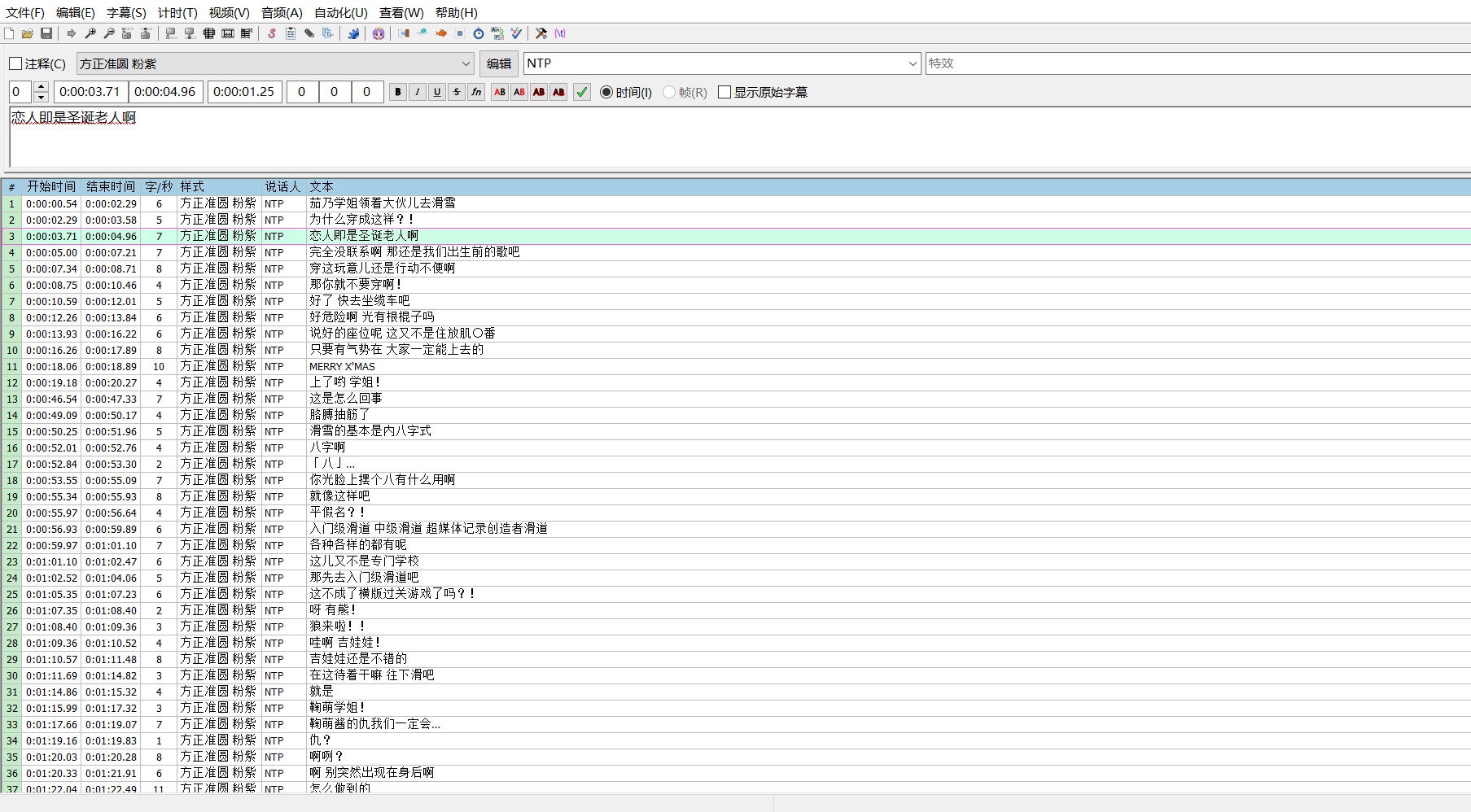The image size is (1471, 812).
Task: Open the kanji timer icon
Action: [x=497, y=33]
